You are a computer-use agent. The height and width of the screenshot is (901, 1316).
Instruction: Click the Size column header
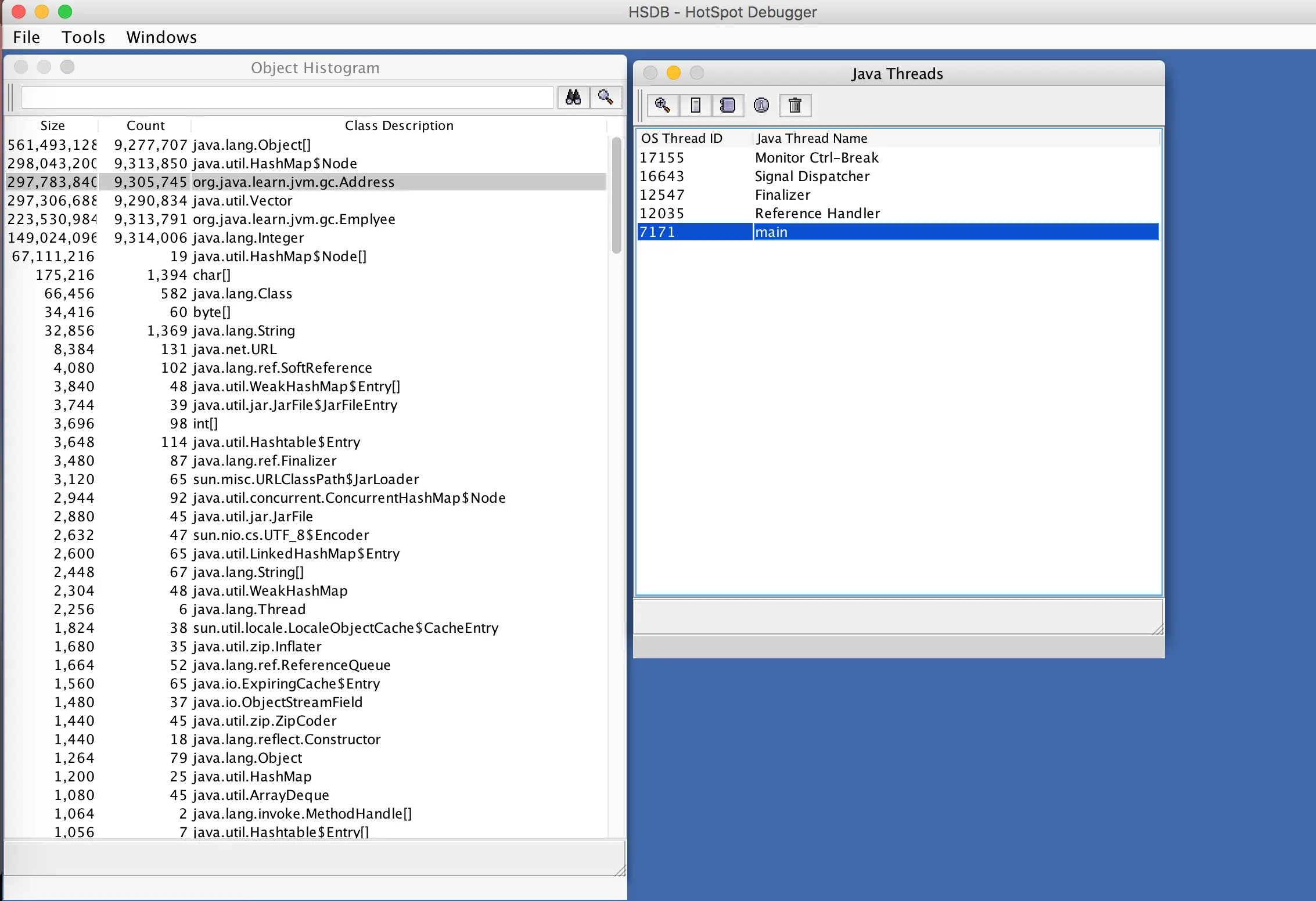point(52,126)
